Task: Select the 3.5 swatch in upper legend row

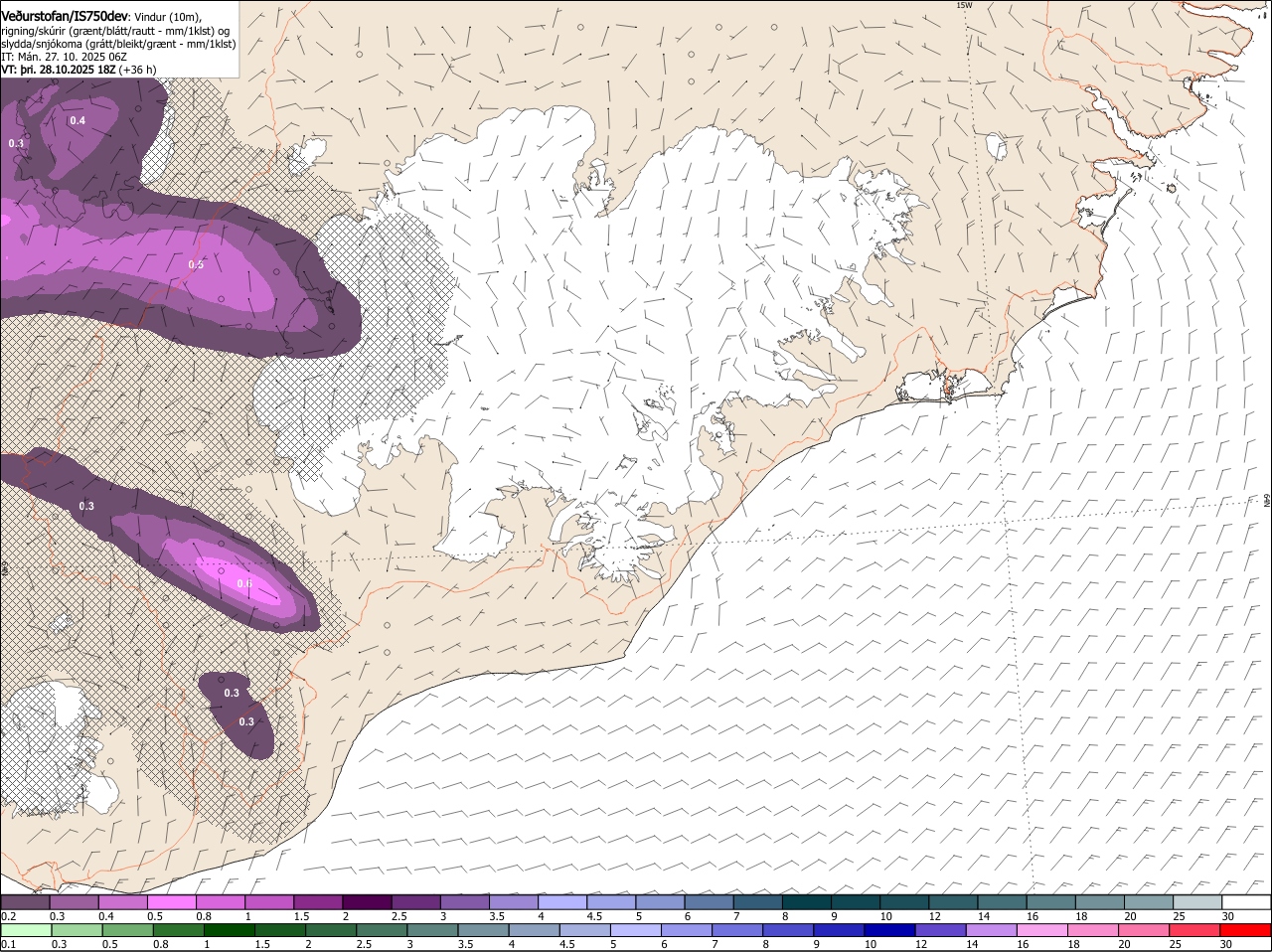Action: (513, 902)
